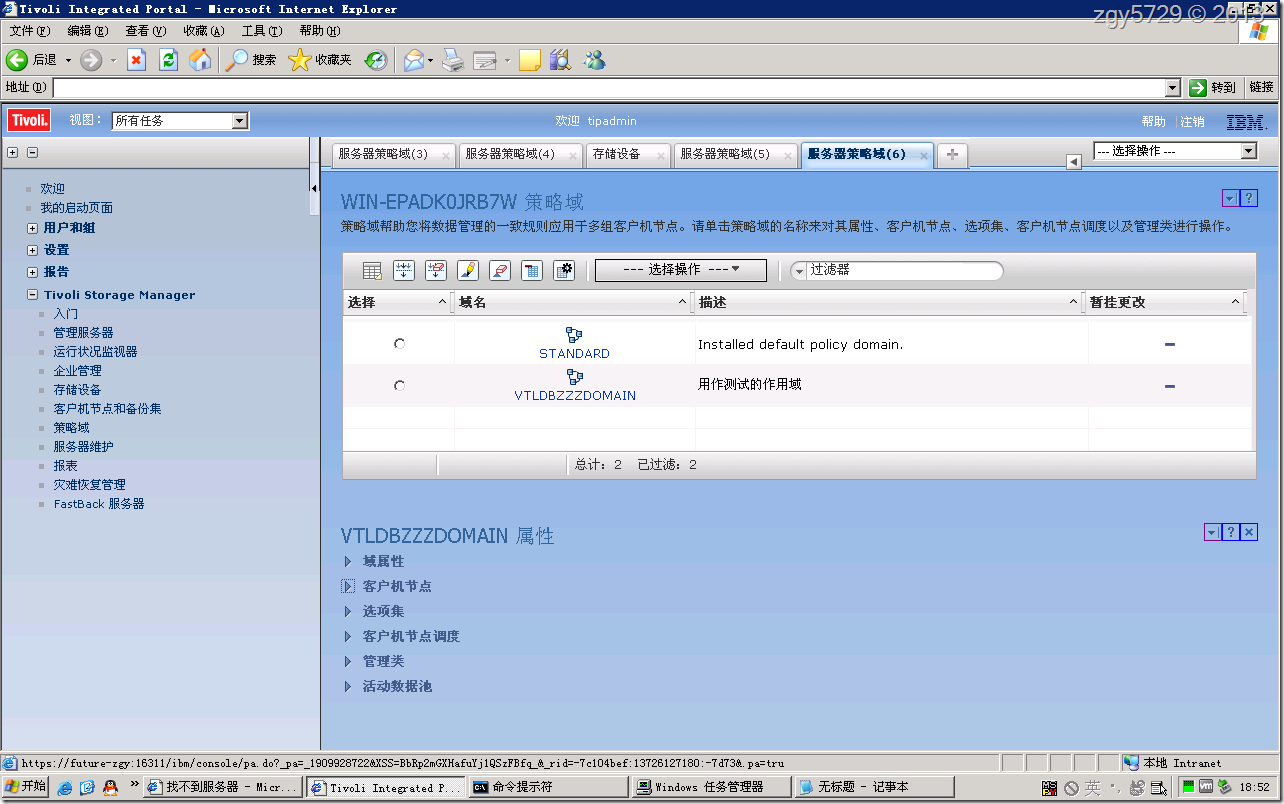Open the 命令提示符 taskbar button
The image size is (1284, 804).
click(547, 787)
